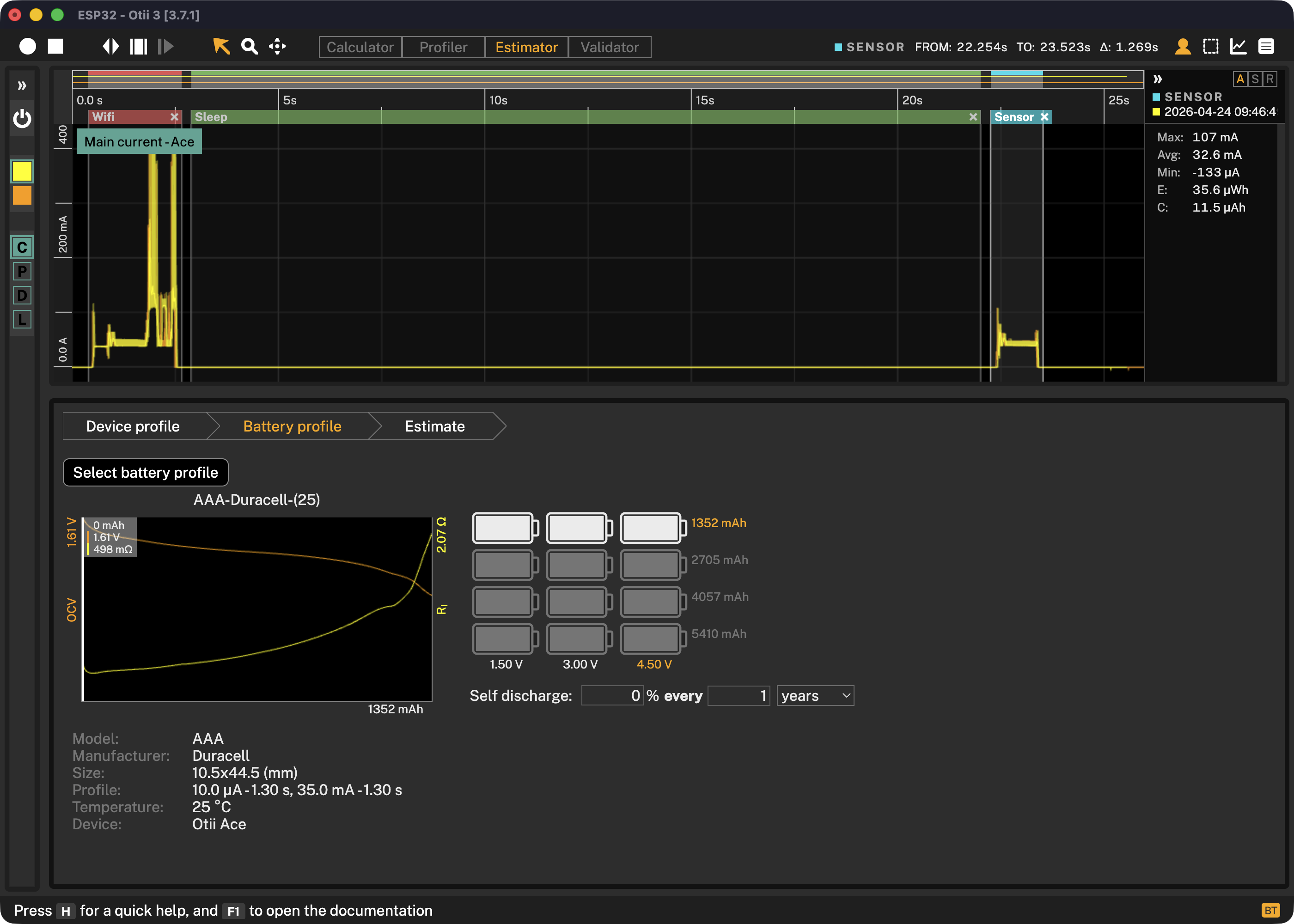Open the years interval unit dropdown
Screen dimensions: 1294x924
click(815, 695)
